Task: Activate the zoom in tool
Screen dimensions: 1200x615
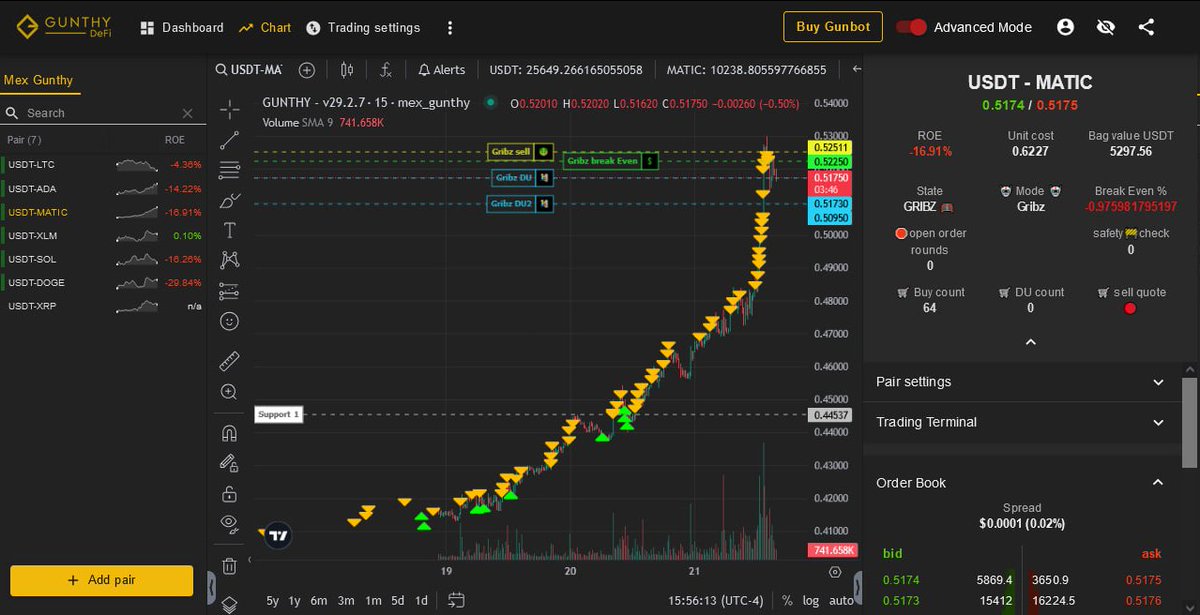Action: (x=229, y=392)
